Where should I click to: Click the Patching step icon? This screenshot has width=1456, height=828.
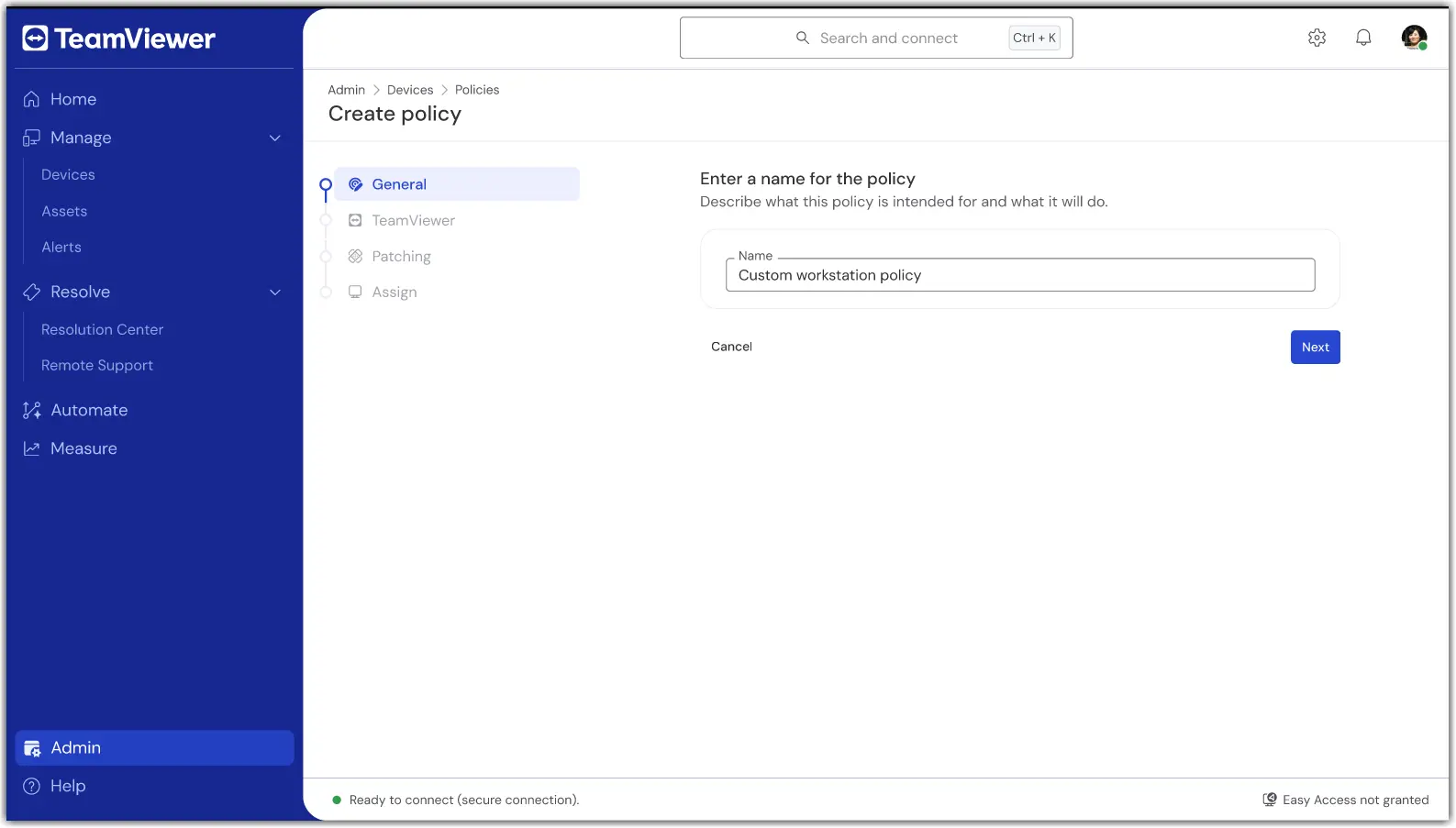click(x=355, y=256)
